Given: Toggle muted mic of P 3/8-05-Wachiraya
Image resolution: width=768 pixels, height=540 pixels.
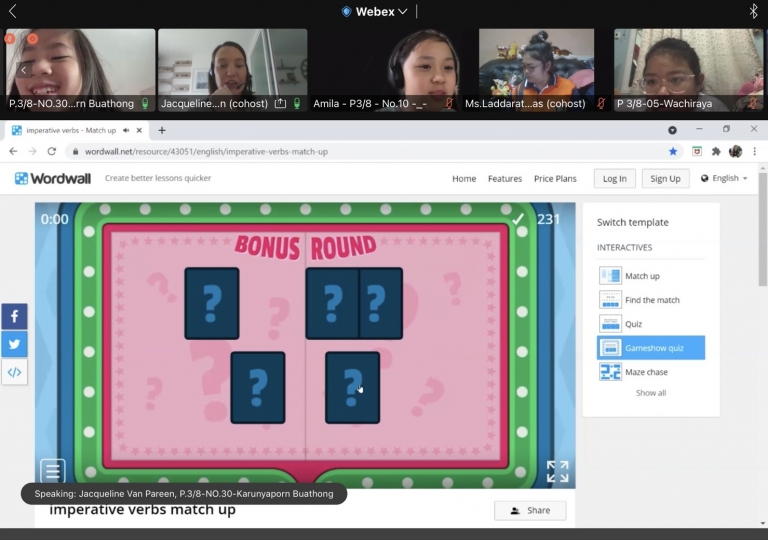Looking at the screenshot, I should pyautogui.click(x=753, y=103).
